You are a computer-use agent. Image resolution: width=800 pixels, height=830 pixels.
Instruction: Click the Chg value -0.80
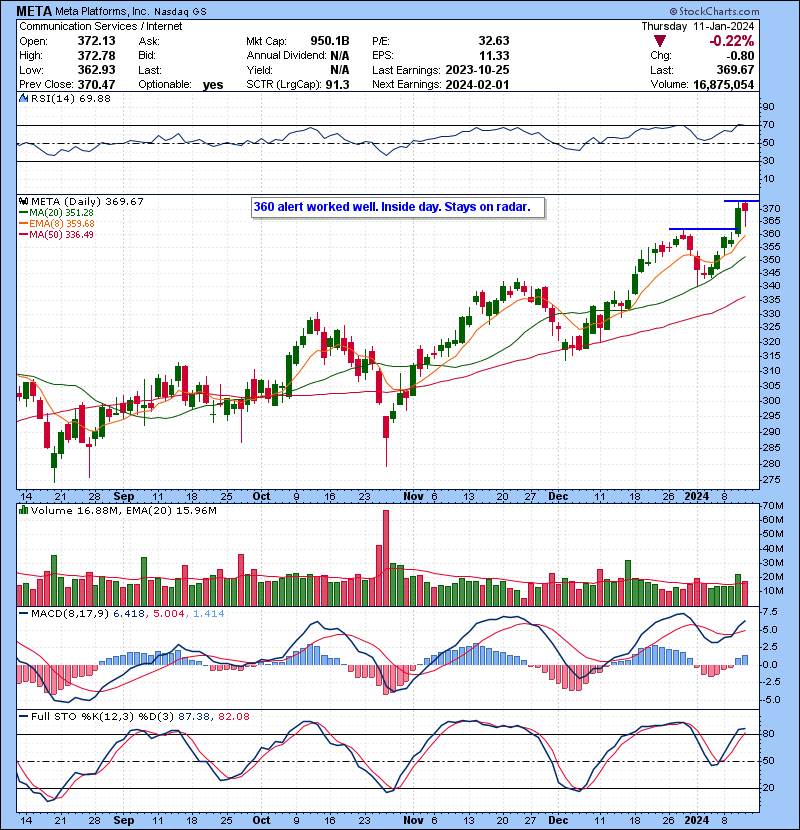pyautogui.click(x=740, y=56)
